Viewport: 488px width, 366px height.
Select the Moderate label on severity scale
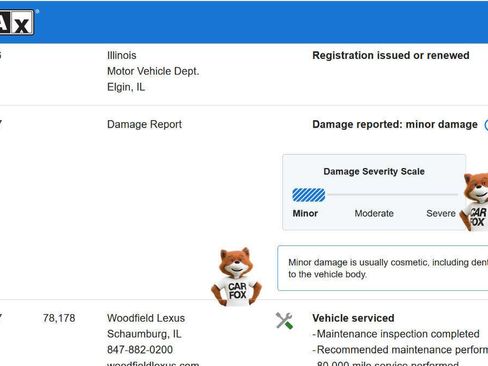click(x=374, y=213)
